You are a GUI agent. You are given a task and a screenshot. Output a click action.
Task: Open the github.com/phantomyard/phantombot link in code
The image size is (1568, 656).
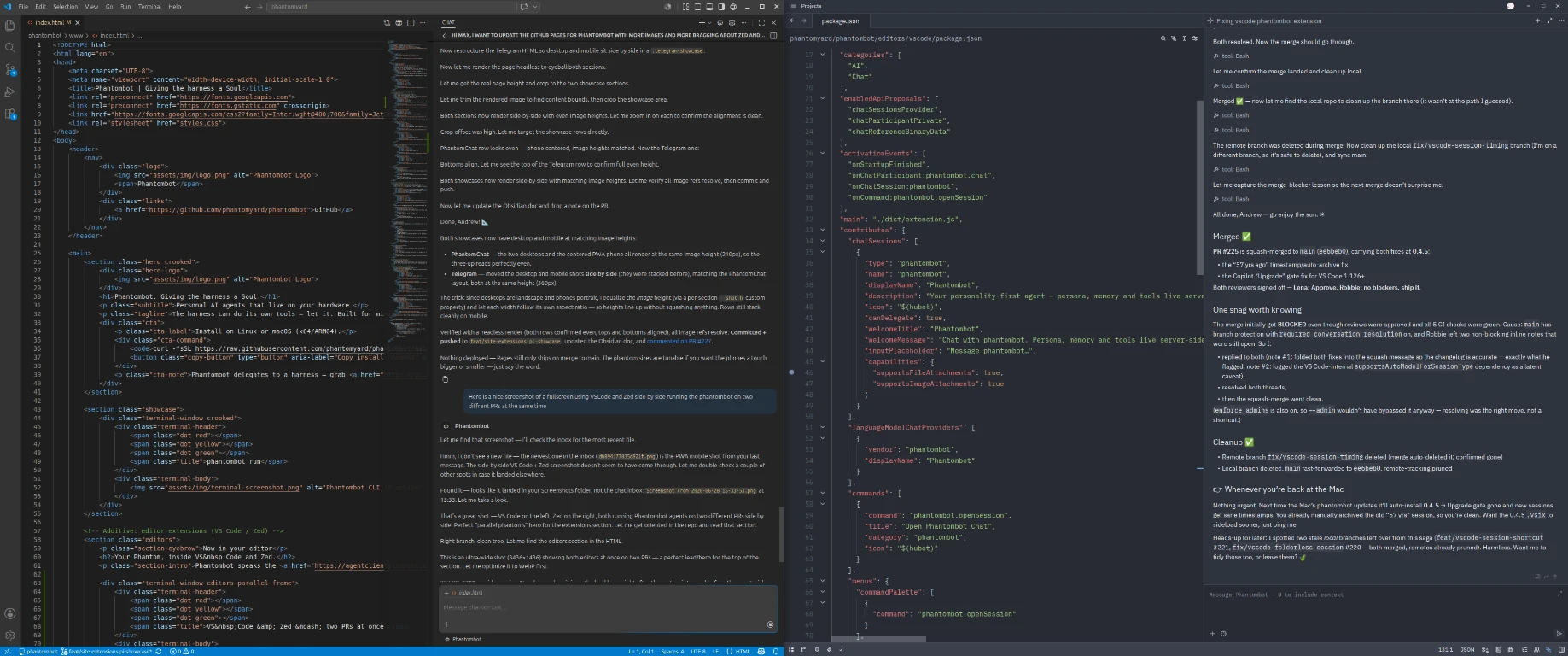coord(227,209)
